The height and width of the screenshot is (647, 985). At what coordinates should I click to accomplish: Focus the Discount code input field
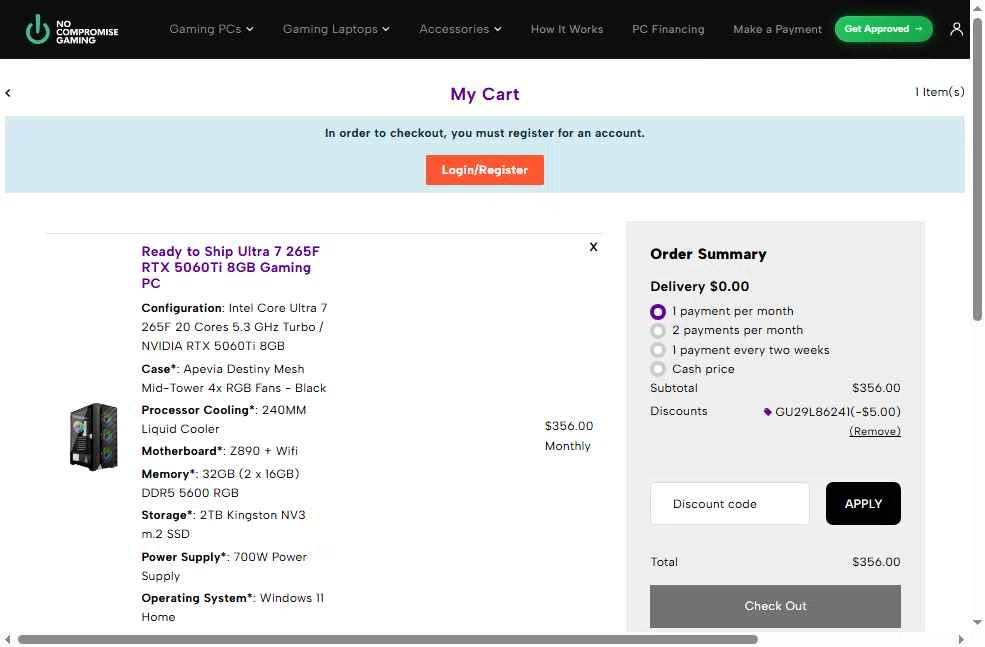[729, 503]
